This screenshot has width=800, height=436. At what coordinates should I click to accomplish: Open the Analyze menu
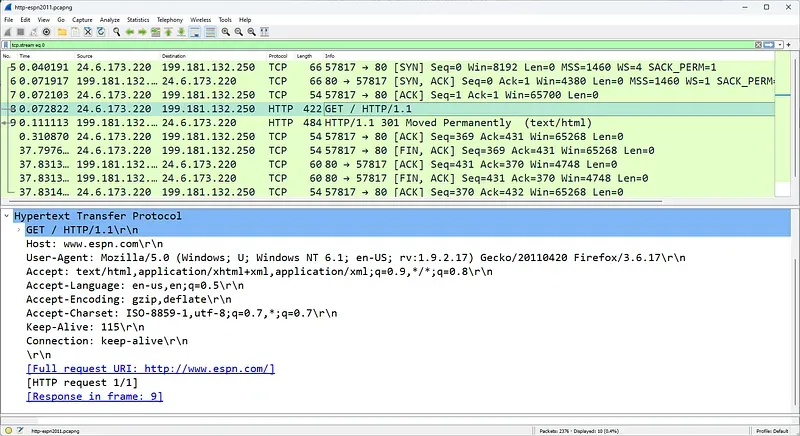(110, 19)
